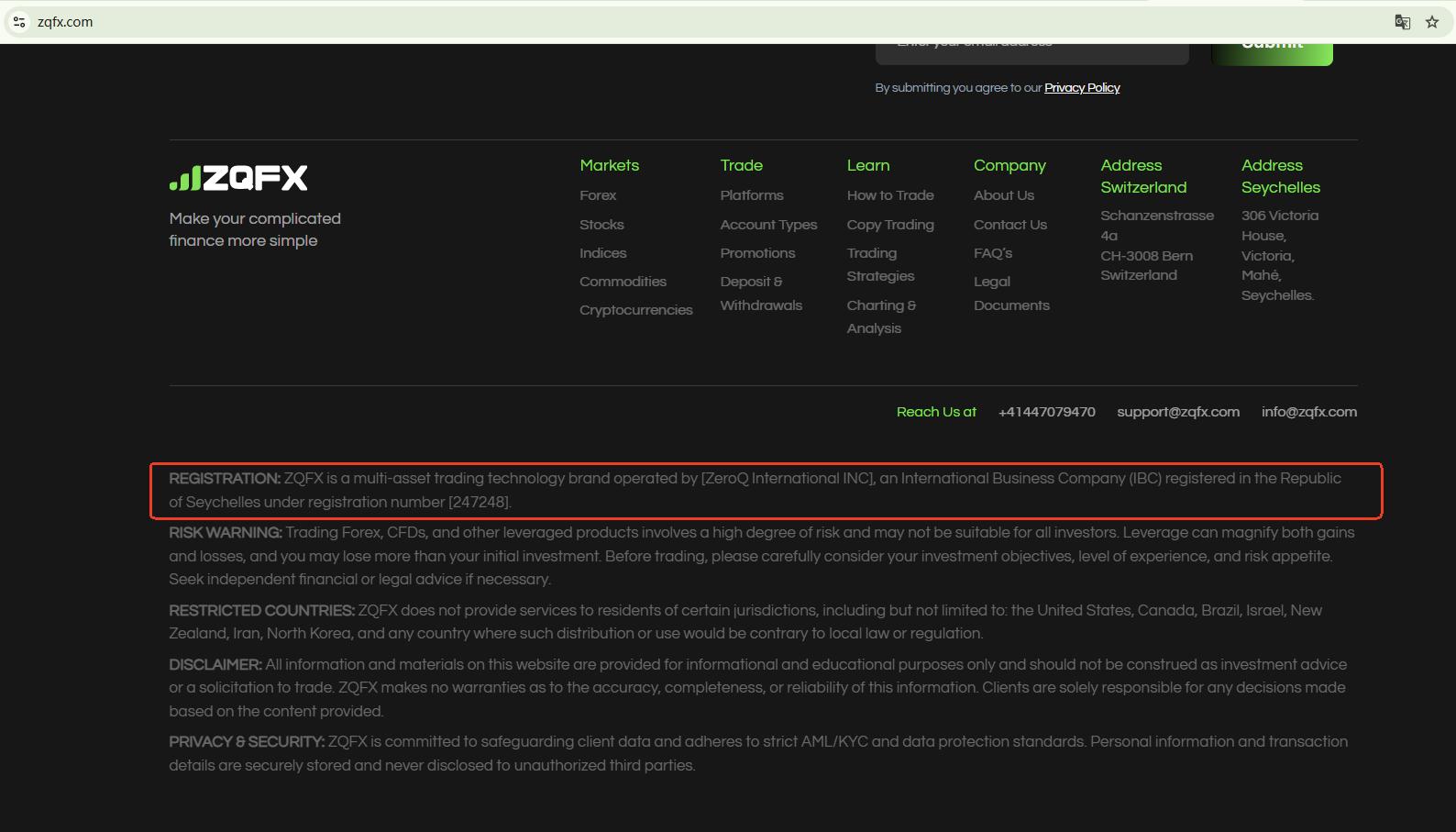Open the Promotions link under Trade
This screenshot has width=1456, height=832.
(x=757, y=253)
